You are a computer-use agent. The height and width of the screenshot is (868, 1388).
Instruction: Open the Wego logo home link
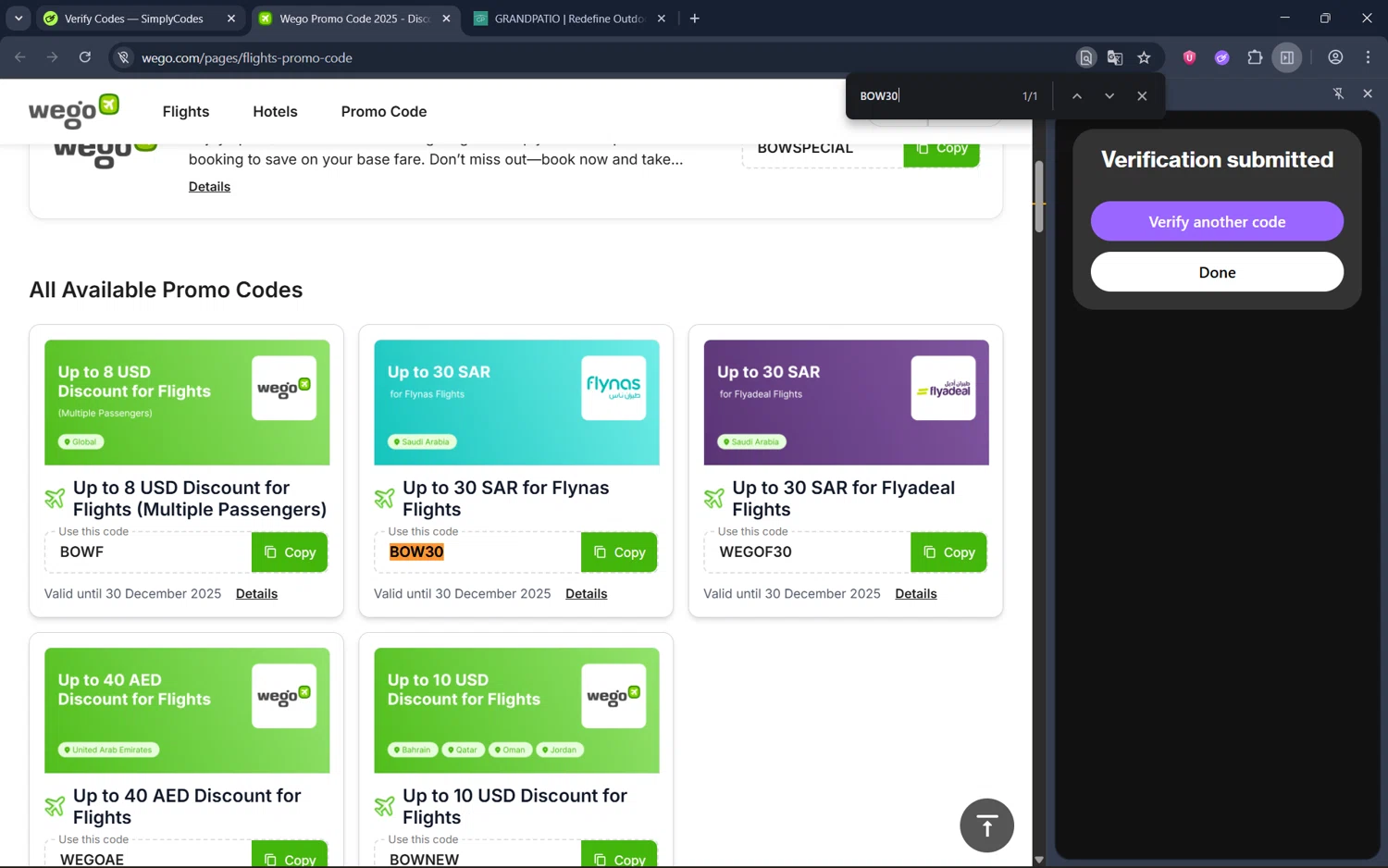[x=74, y=111]
